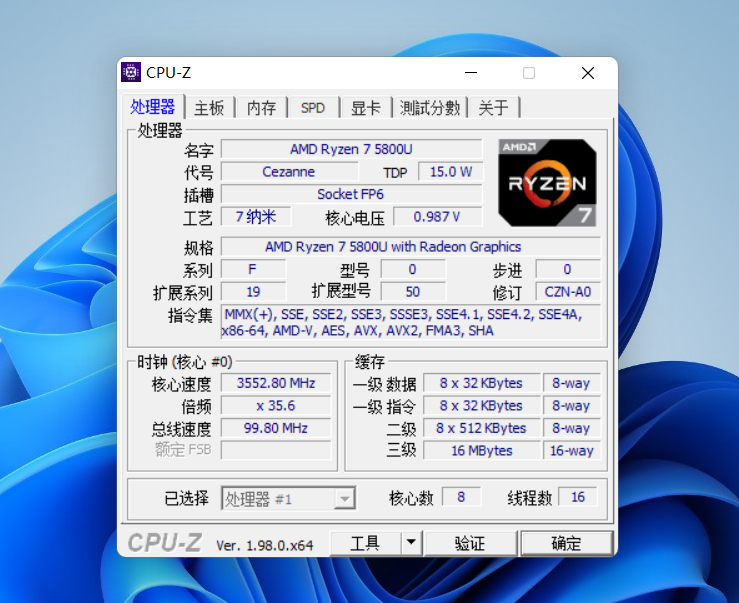Click the 工具 button
This screenshot has height=603, width=739.
pyautogui.click(x=366, y=543)
